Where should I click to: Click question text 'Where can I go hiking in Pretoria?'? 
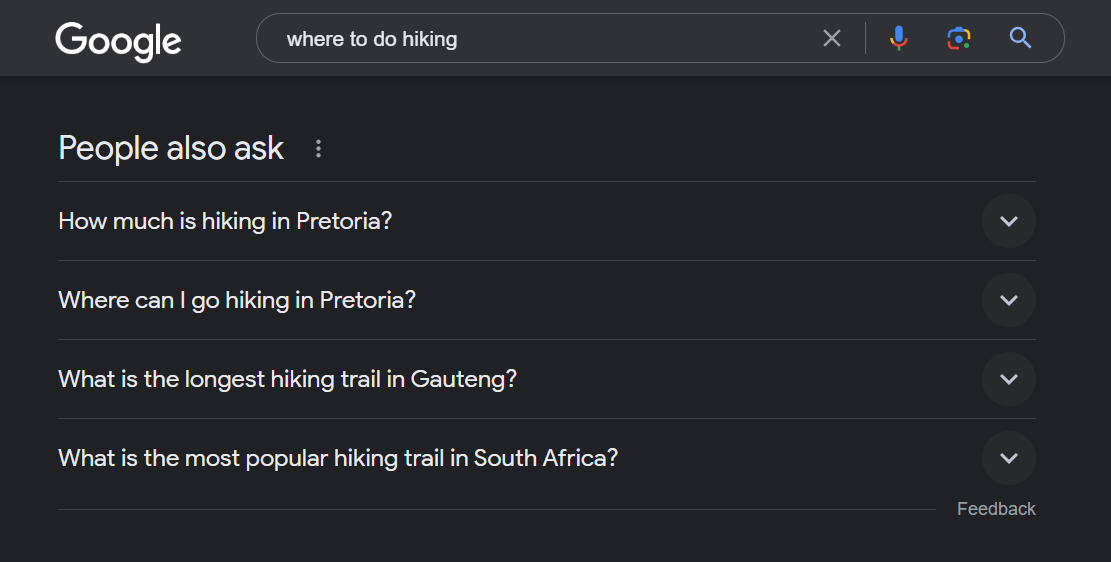(237, 300)
